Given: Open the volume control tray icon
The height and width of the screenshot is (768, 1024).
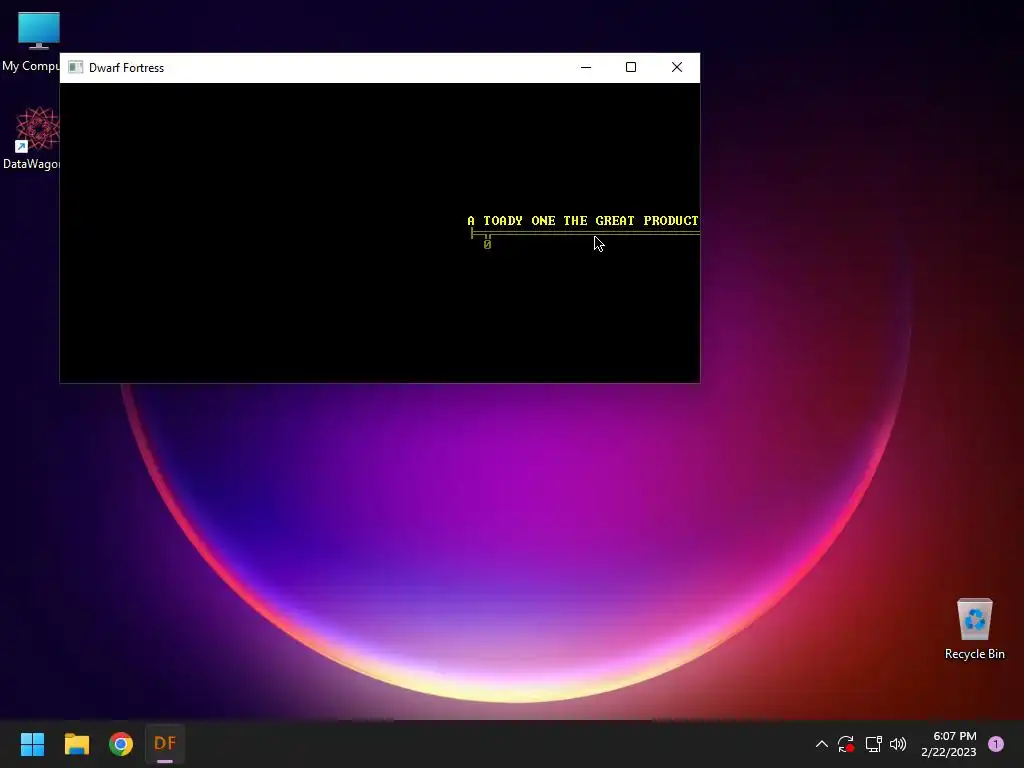Looking at the screenshot, I should pyautogui.click(x=898, y=744).
